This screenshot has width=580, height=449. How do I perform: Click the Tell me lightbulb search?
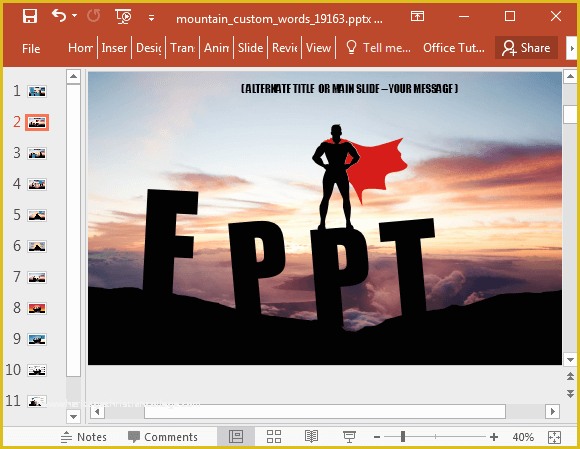coord(378,48)
